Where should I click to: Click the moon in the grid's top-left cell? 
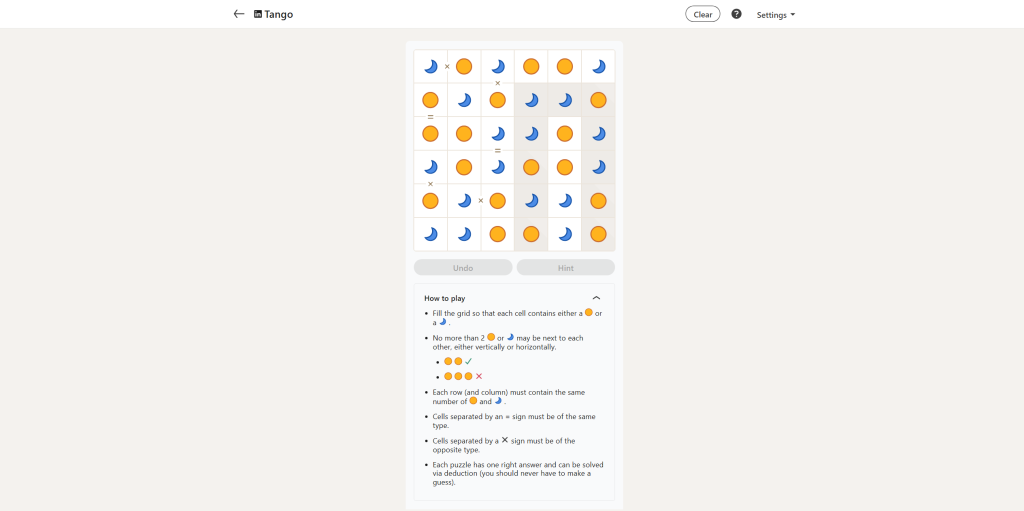pyautogui.click(x=431, y=66)
